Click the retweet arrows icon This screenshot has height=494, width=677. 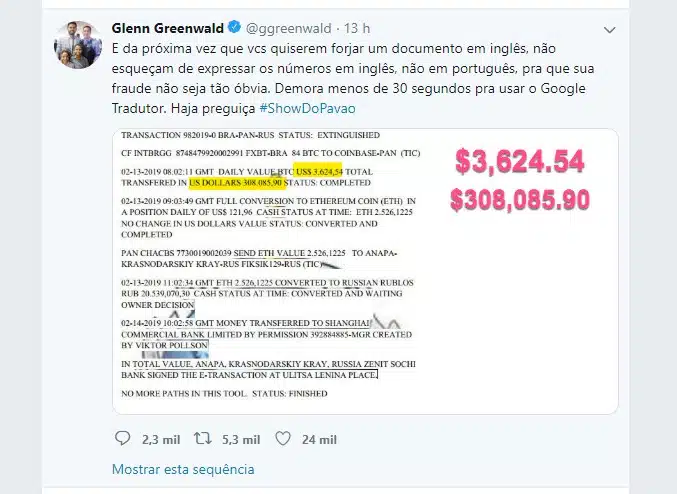tap(202, 439)
